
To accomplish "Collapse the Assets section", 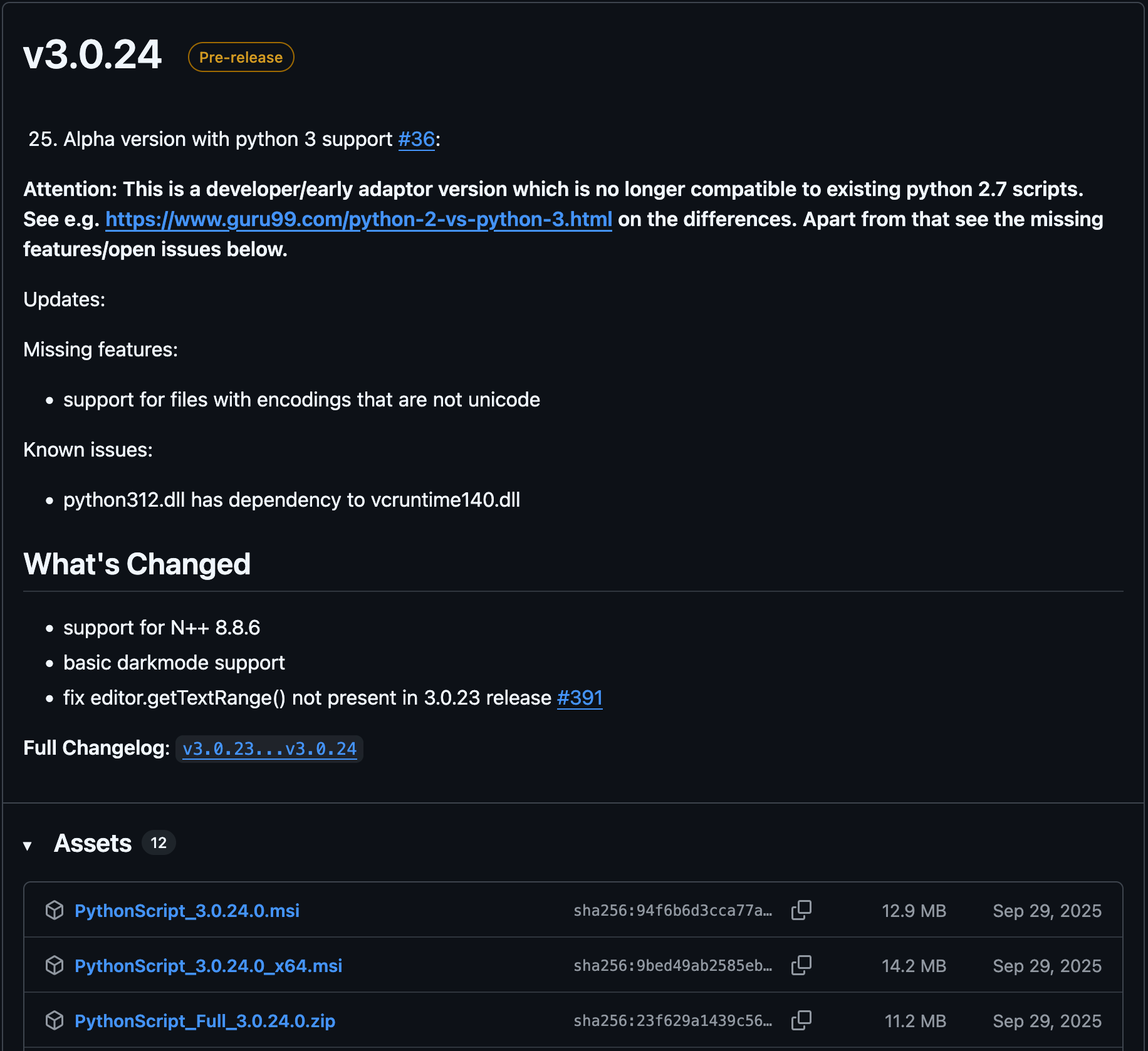I will coord(28,844).
